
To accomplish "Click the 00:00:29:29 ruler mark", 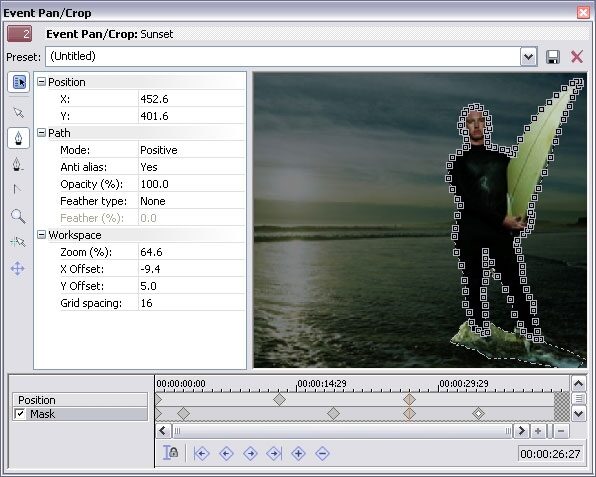I will [x=464, y=384].
